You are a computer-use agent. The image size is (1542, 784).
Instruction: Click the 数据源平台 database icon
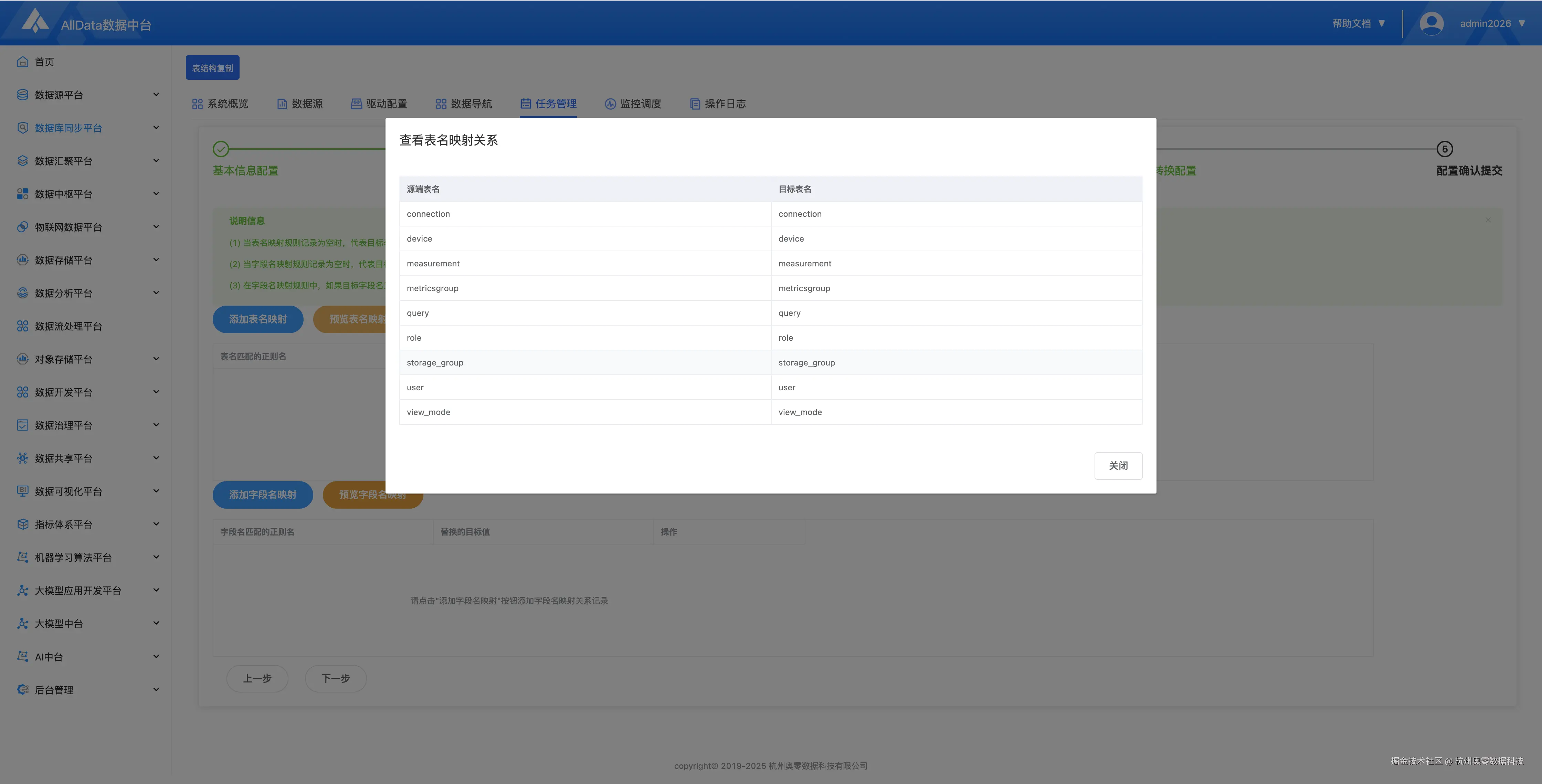pos(23,95)
